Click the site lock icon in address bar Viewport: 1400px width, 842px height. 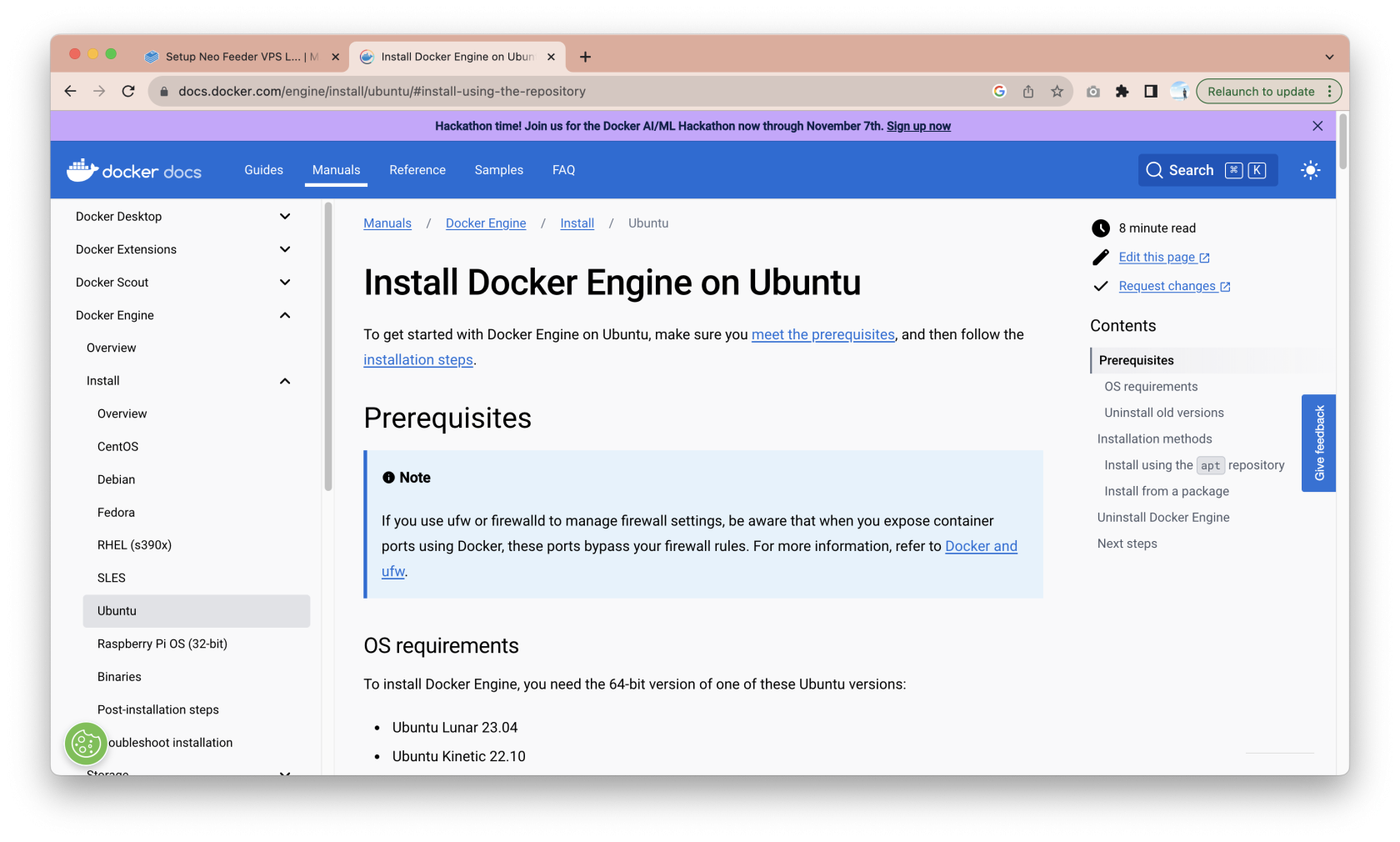click(164, 91)
